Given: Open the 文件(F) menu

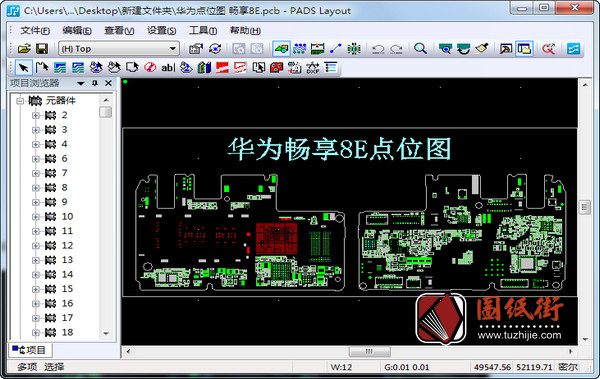Looking at the screenshot, I should click(35, 31).
